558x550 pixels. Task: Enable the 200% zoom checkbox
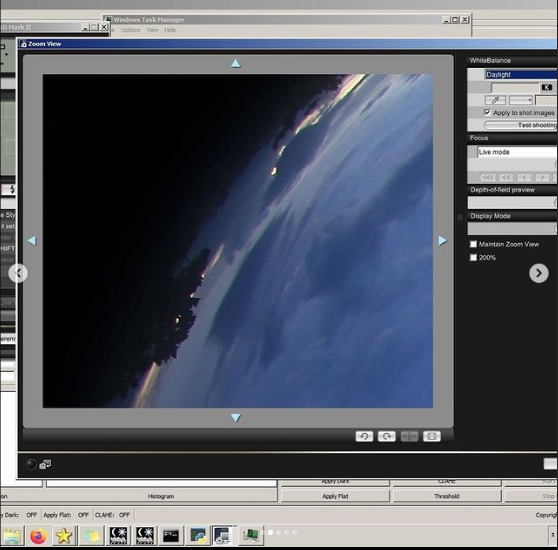pyautogui.click(x=473, y=257)
